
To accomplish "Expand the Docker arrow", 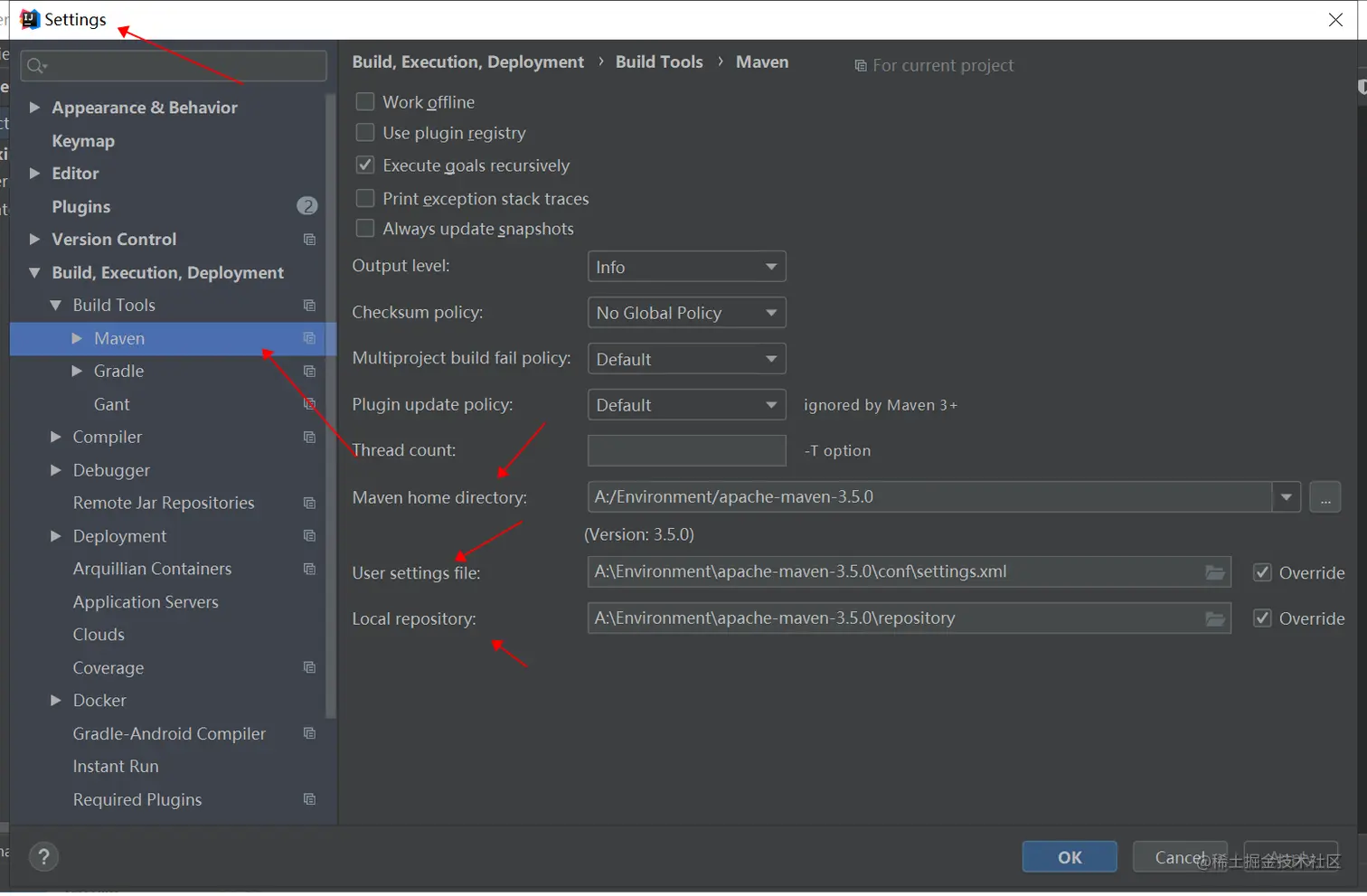I will tap(56, 701).
